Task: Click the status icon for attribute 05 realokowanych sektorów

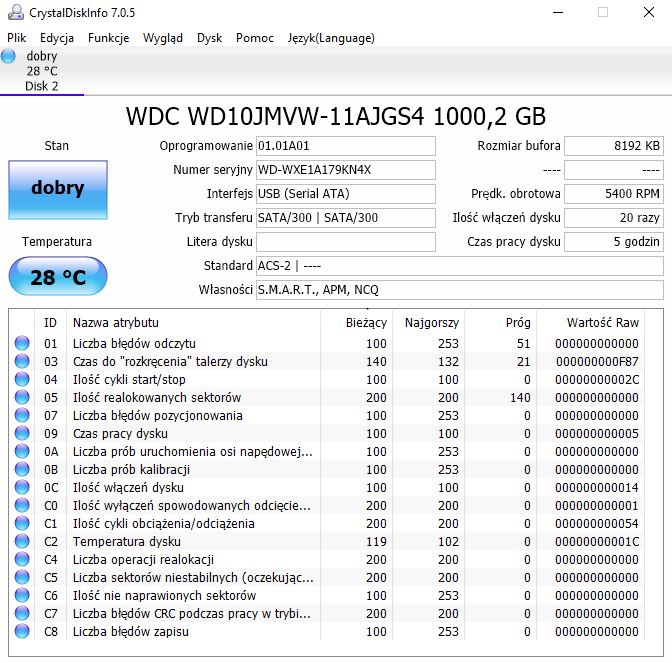Action: click(x=22, y=397)
